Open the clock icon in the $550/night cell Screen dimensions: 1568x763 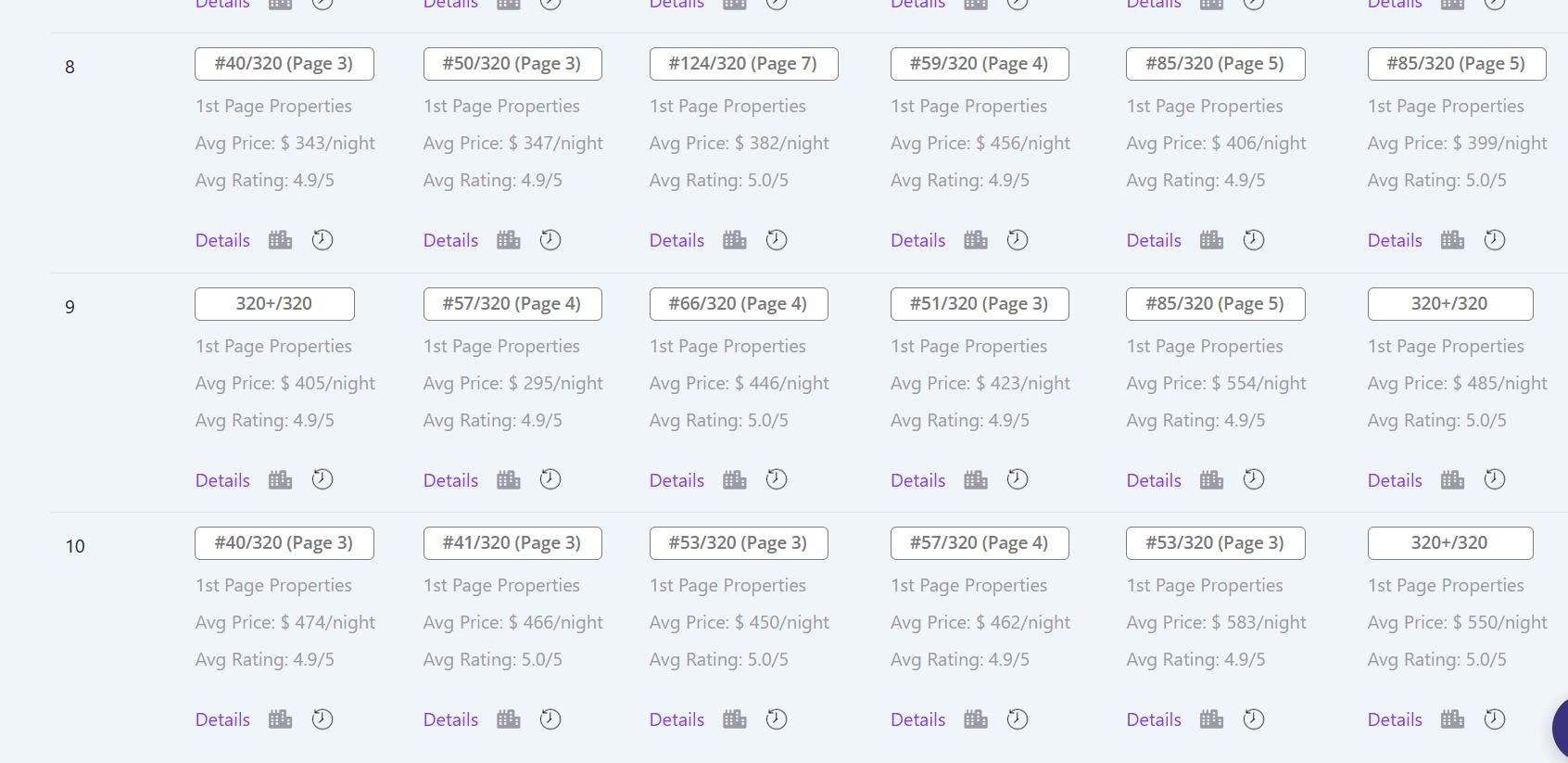point(1495,719)
